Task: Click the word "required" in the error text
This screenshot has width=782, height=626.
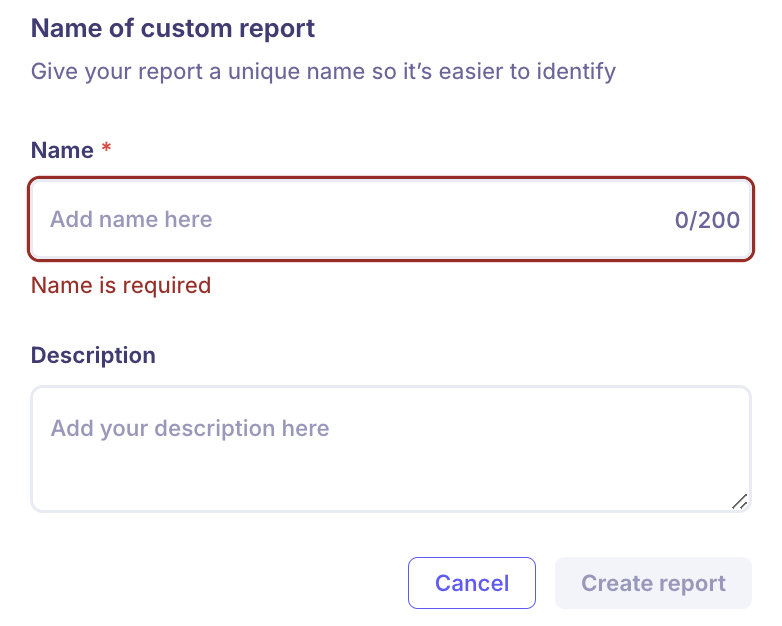Action: coord(167,285)
